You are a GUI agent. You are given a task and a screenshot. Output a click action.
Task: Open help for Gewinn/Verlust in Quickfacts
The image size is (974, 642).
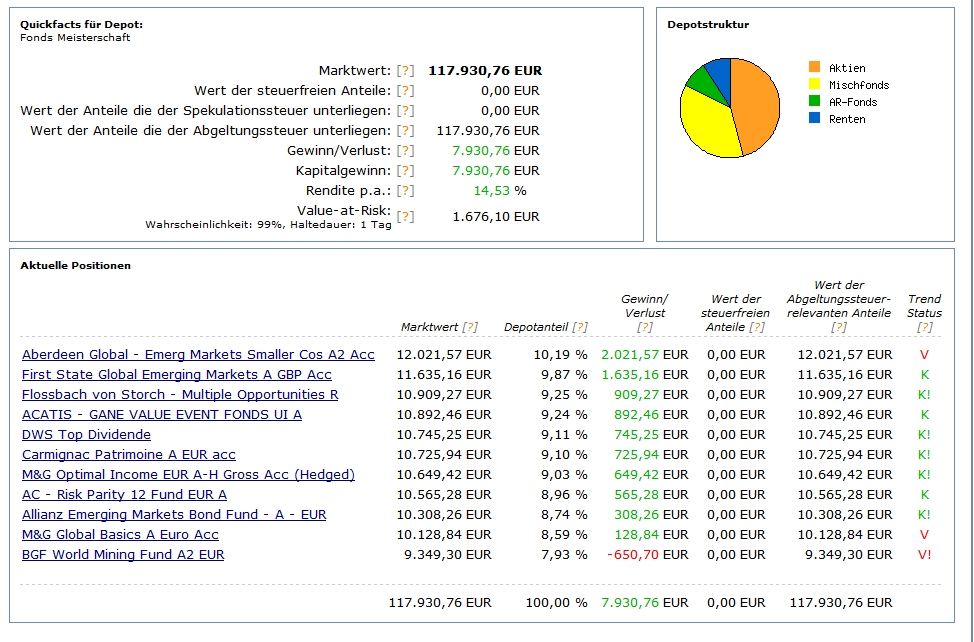(x=405, y=151)
